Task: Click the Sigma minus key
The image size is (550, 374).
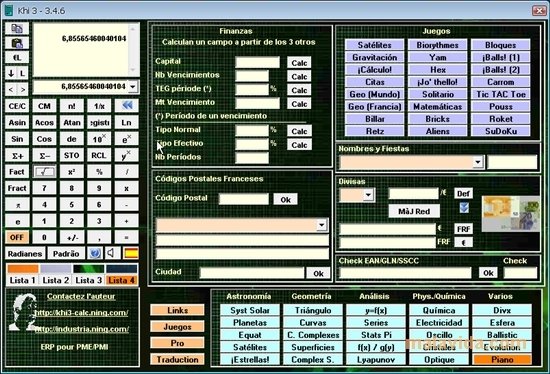Action: 45,155
